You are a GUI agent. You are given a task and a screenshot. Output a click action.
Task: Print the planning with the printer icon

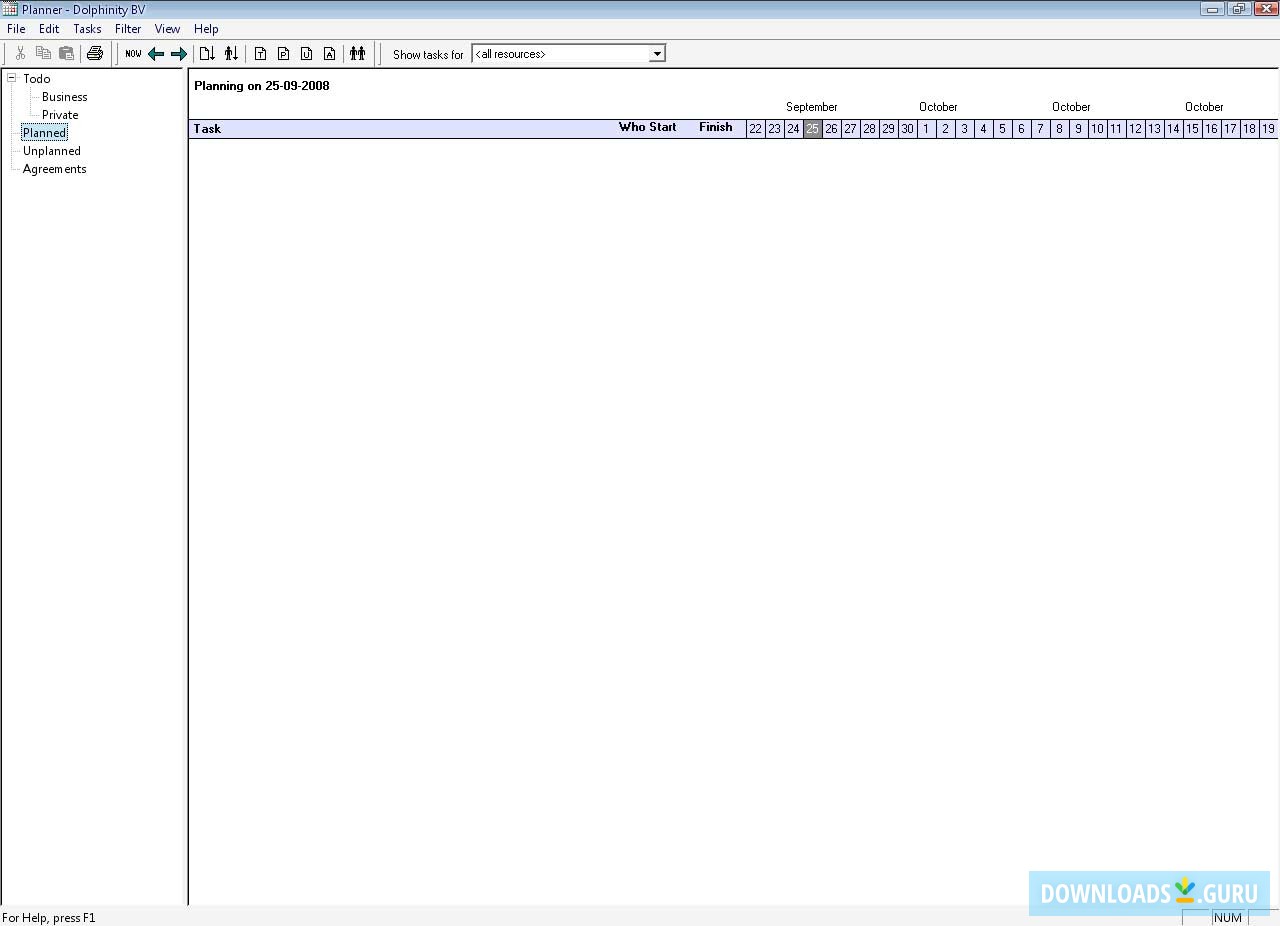click(x=95, y=54)
